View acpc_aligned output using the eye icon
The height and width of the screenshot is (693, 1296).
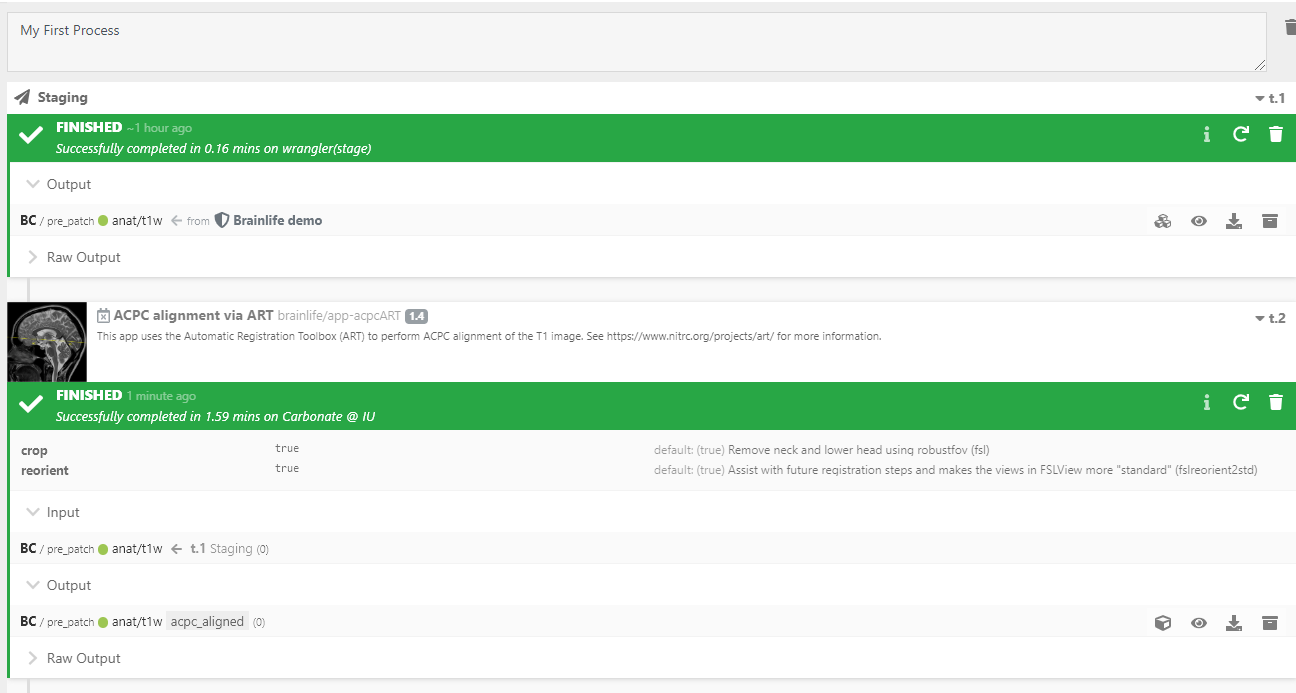1198,622
